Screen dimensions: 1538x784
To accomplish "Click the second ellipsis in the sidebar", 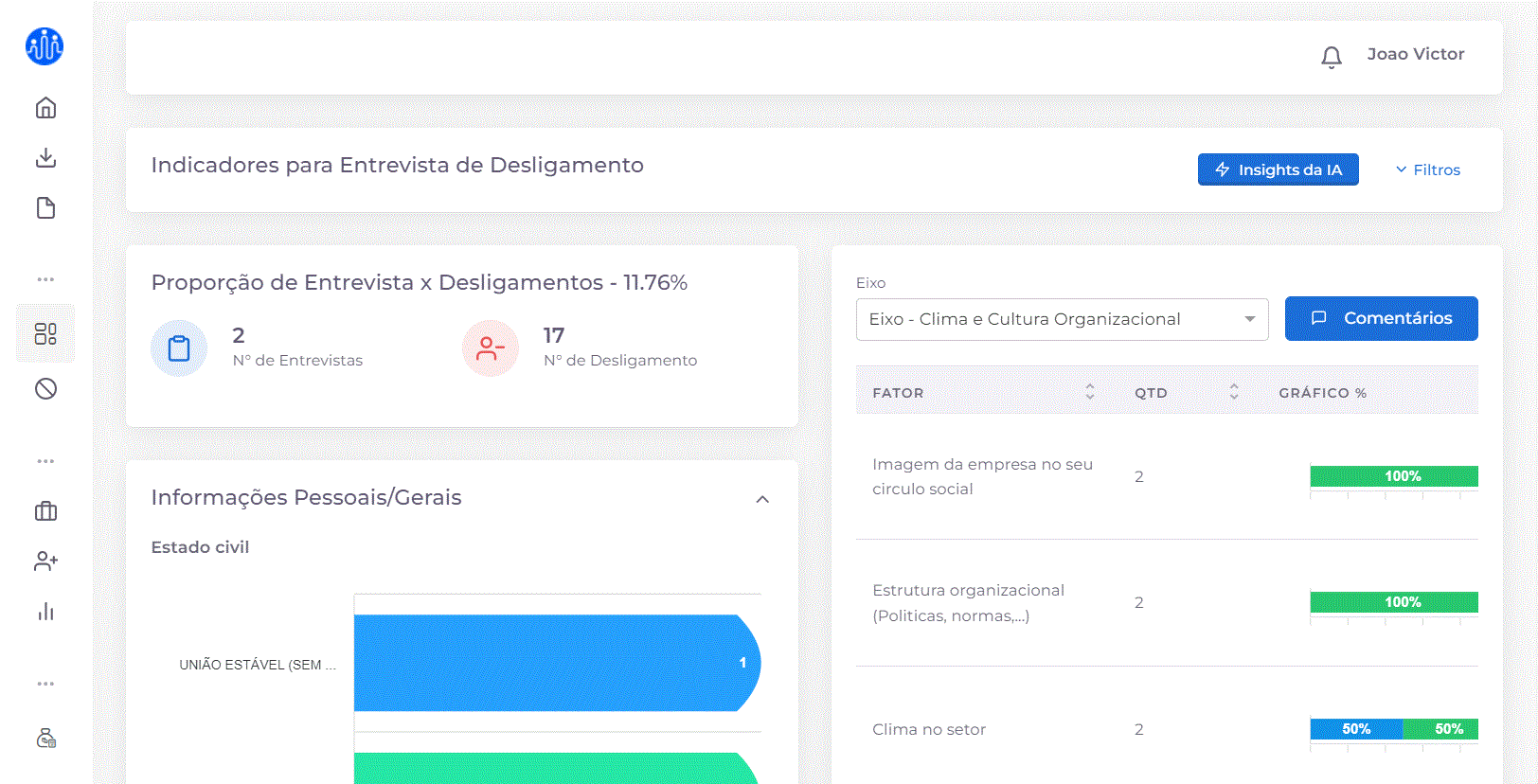I will point(45,461).
